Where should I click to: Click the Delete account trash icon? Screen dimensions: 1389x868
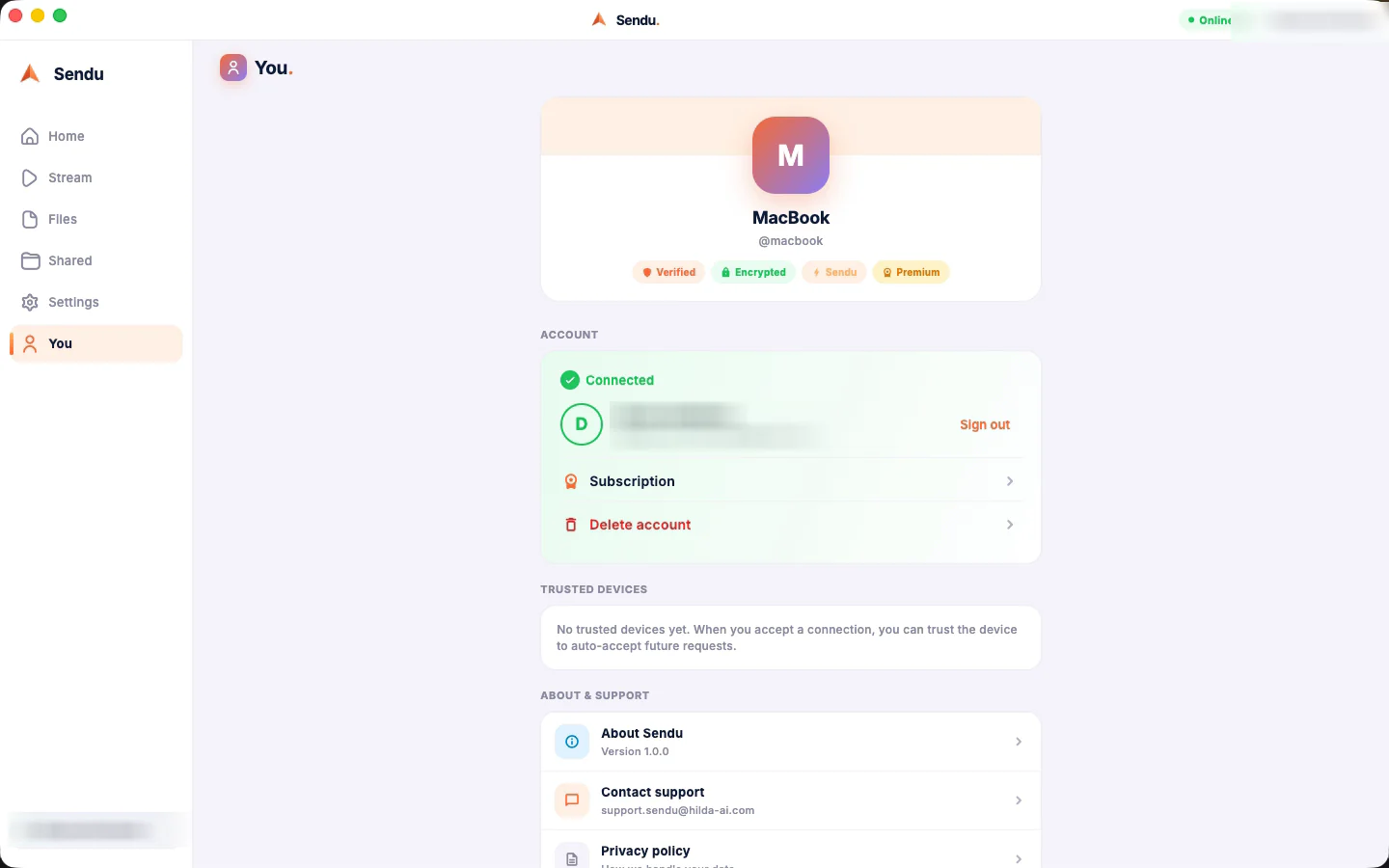(x=571, y=525)
